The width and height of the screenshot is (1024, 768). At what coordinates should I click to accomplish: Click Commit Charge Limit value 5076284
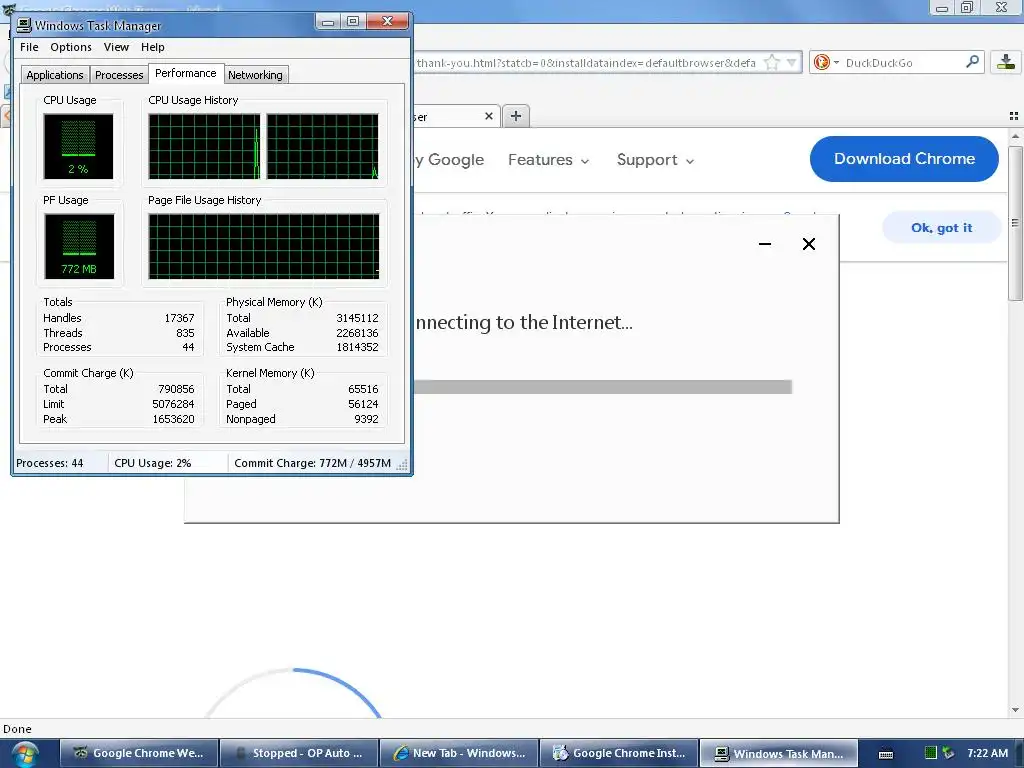click(173, 404)
